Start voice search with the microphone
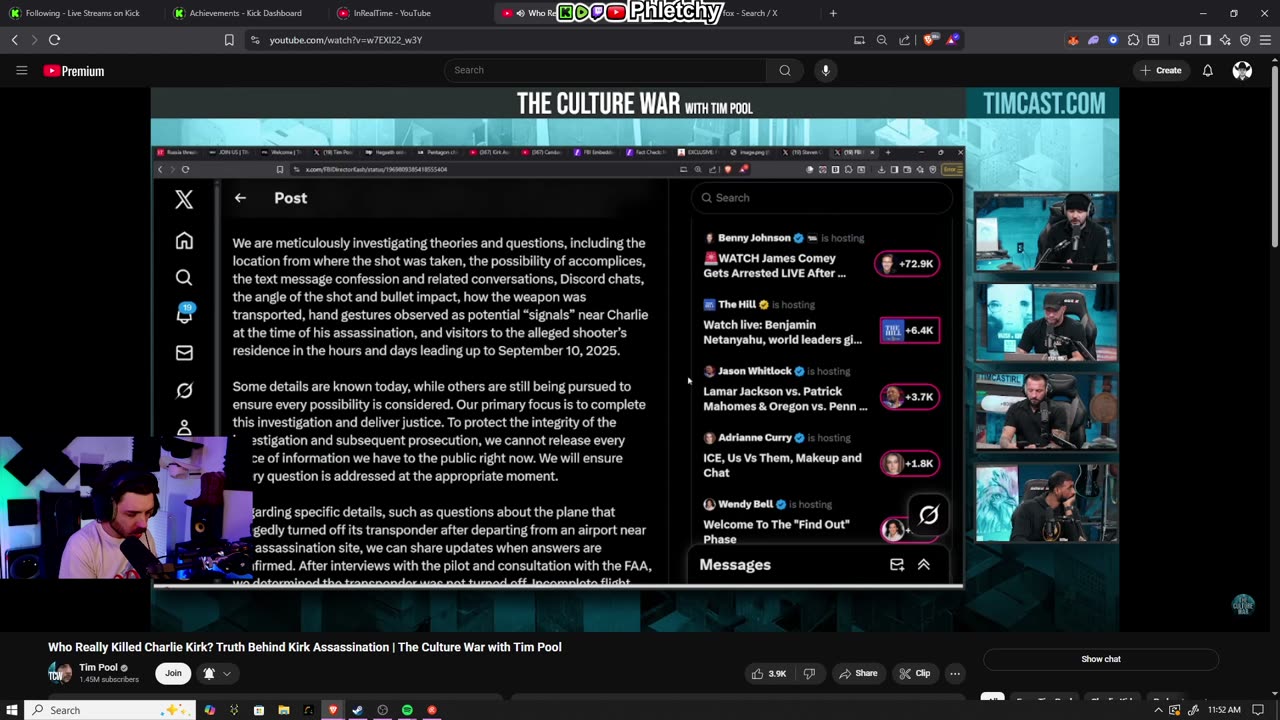The image size is (1280, 720). 825,70
